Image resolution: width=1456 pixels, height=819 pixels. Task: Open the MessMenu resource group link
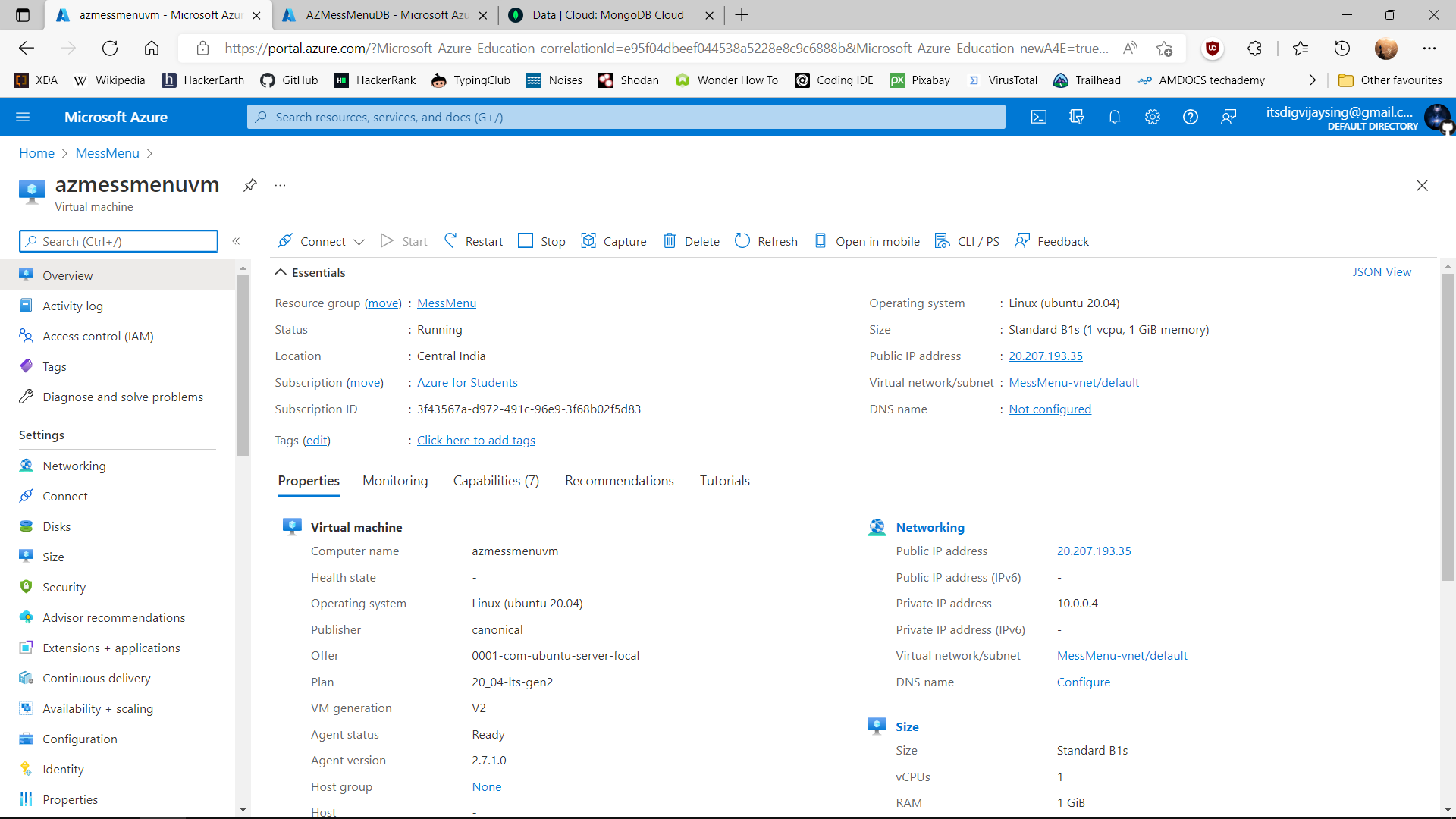[446, 303]
